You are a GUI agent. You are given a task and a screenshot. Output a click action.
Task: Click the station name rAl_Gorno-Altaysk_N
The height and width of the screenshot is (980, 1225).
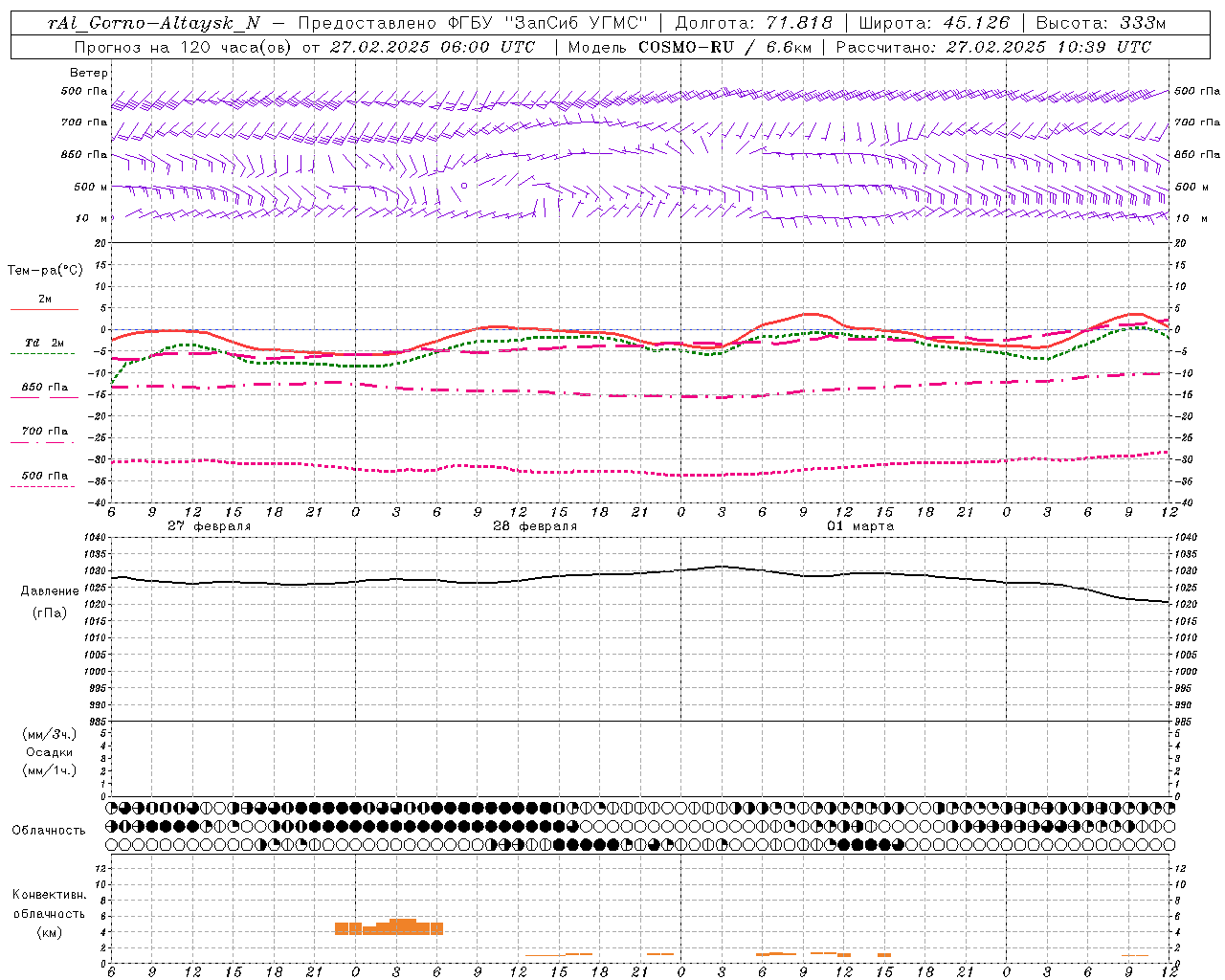pos(154,23)
